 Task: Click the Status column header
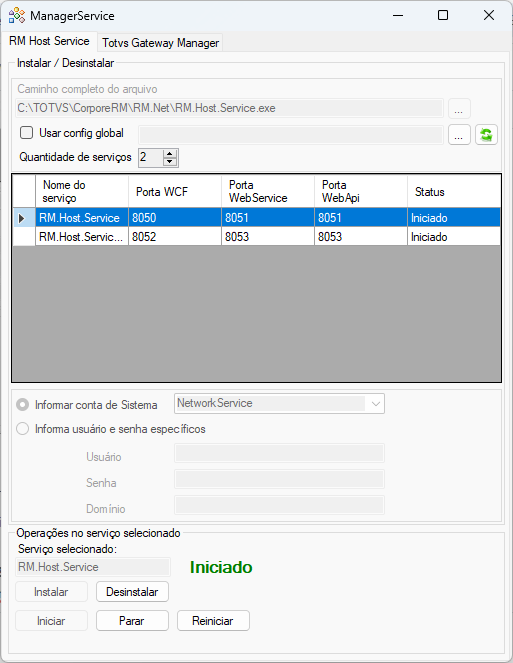pyautogui.click(x=454, y=192)
